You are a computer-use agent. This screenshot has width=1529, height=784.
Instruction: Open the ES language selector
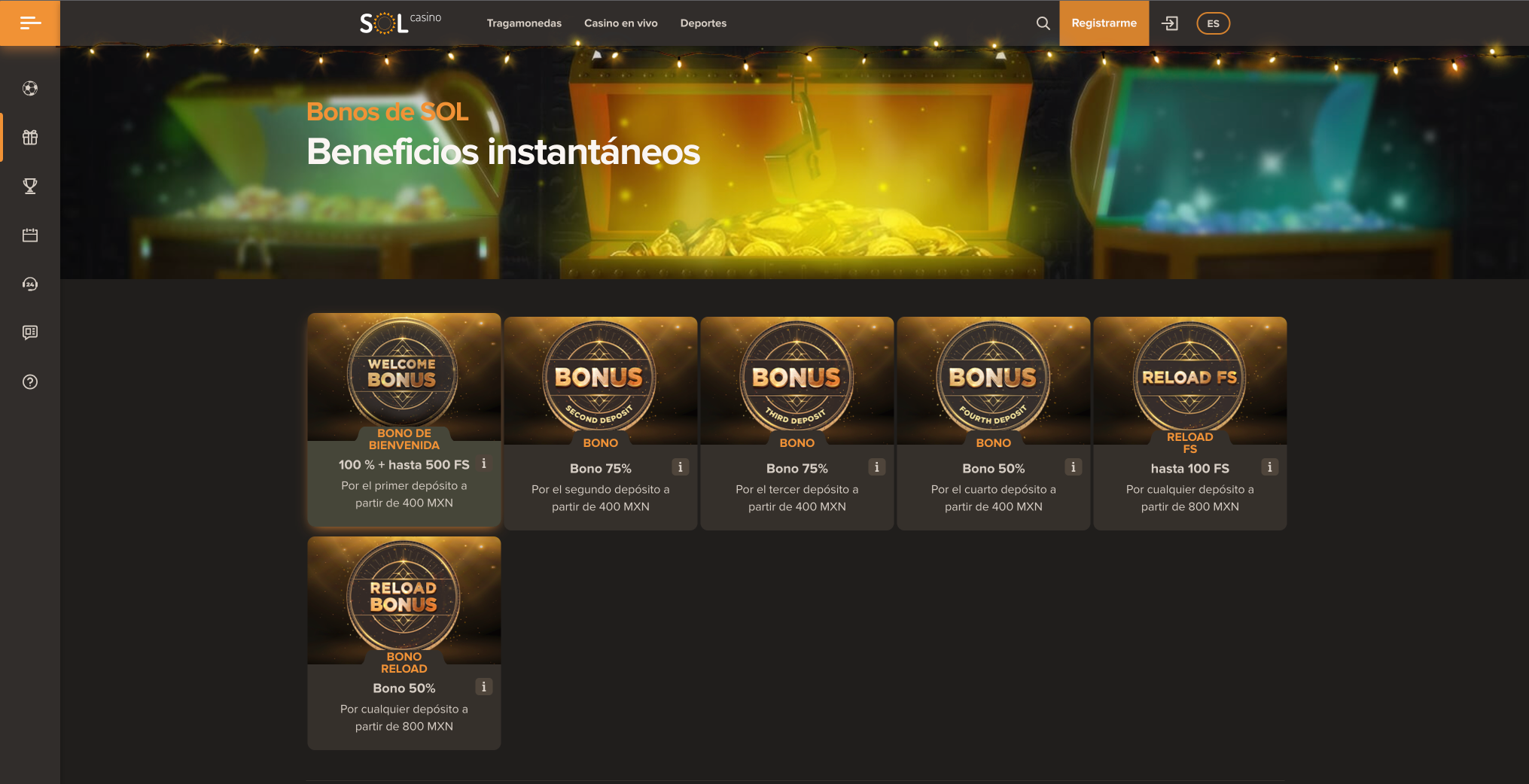[x=1213, y=23]
